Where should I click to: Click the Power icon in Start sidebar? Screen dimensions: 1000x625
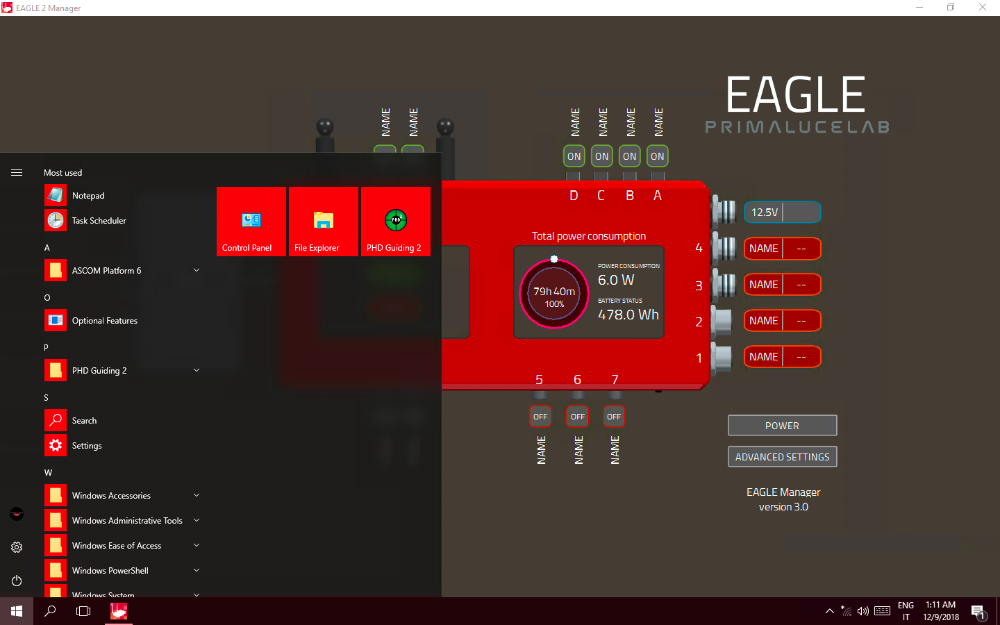coord(17,580)
